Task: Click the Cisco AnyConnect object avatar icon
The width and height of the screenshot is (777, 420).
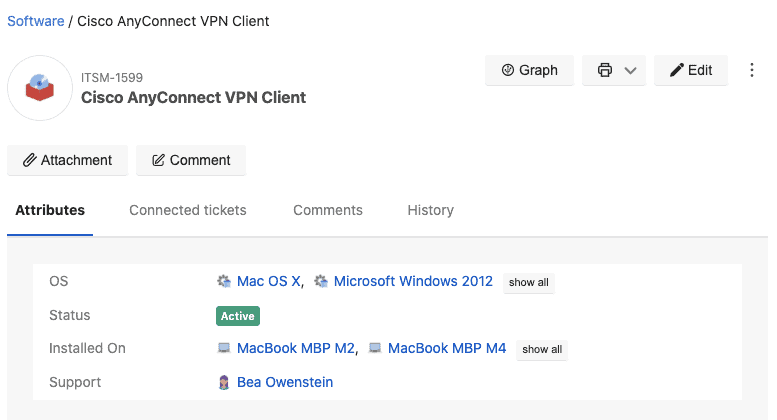Action: click(40, 88)
